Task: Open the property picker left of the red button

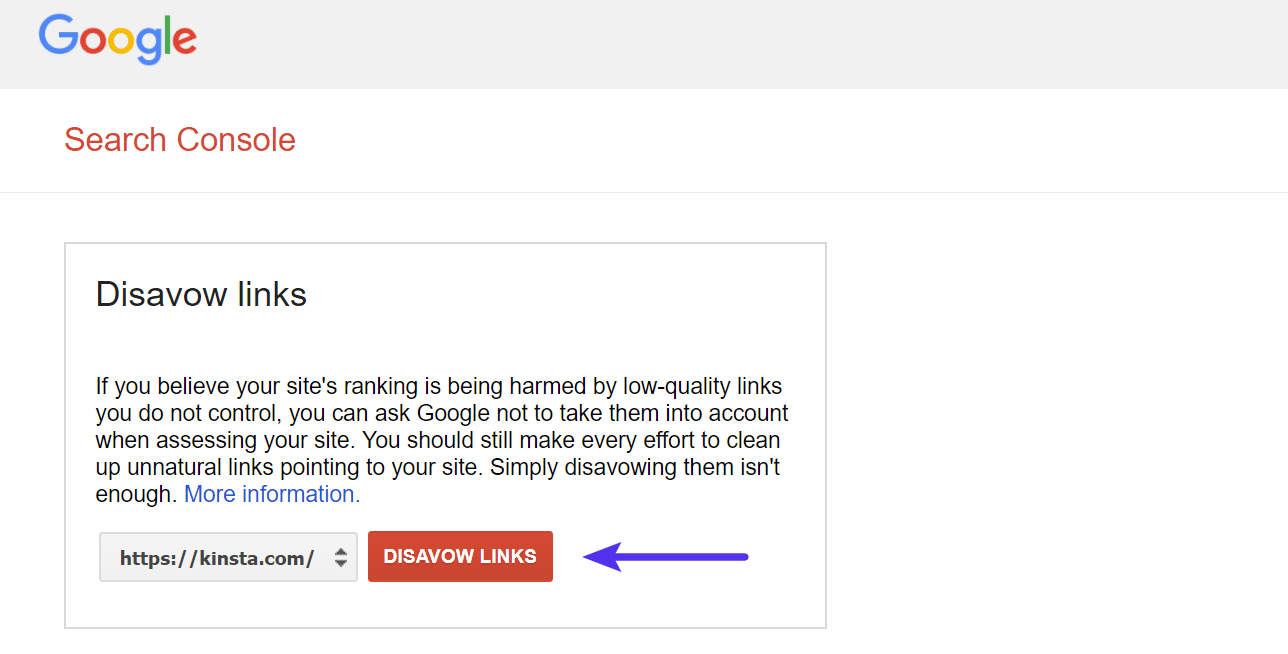Action: pos(228,557)
